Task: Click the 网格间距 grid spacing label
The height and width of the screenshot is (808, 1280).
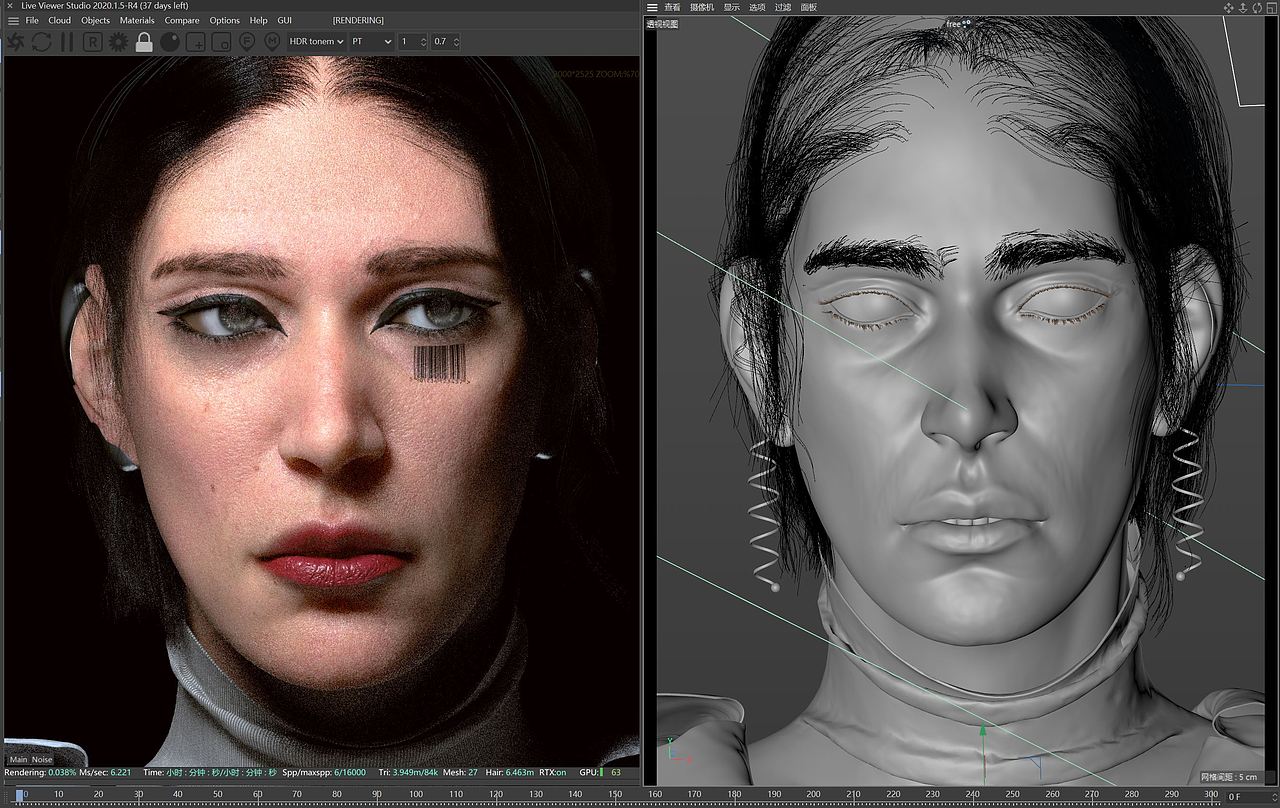Action: pos(1230,777)
